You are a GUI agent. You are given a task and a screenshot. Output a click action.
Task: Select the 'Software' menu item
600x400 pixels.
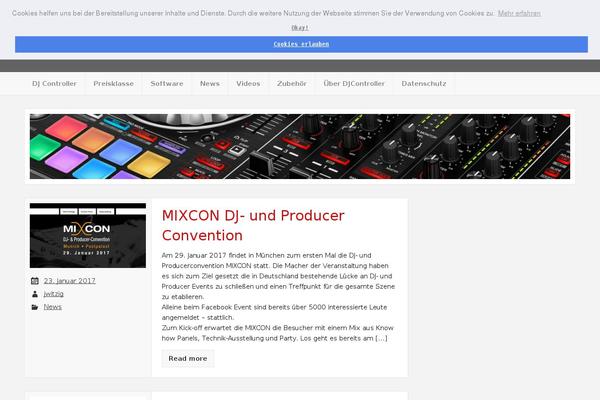click(167, 83)
